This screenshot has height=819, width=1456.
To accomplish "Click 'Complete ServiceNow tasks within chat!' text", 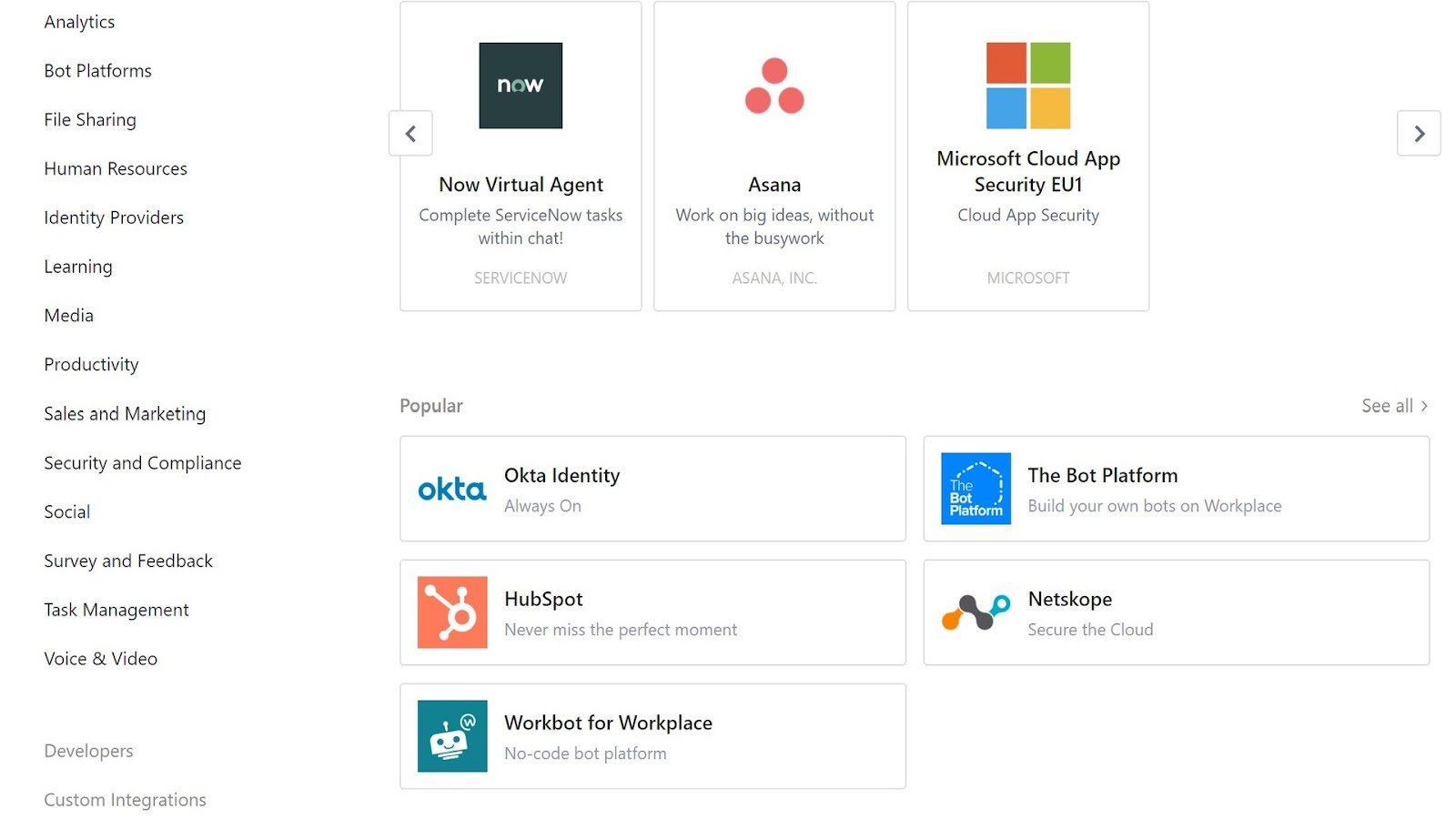I will 521,227.
